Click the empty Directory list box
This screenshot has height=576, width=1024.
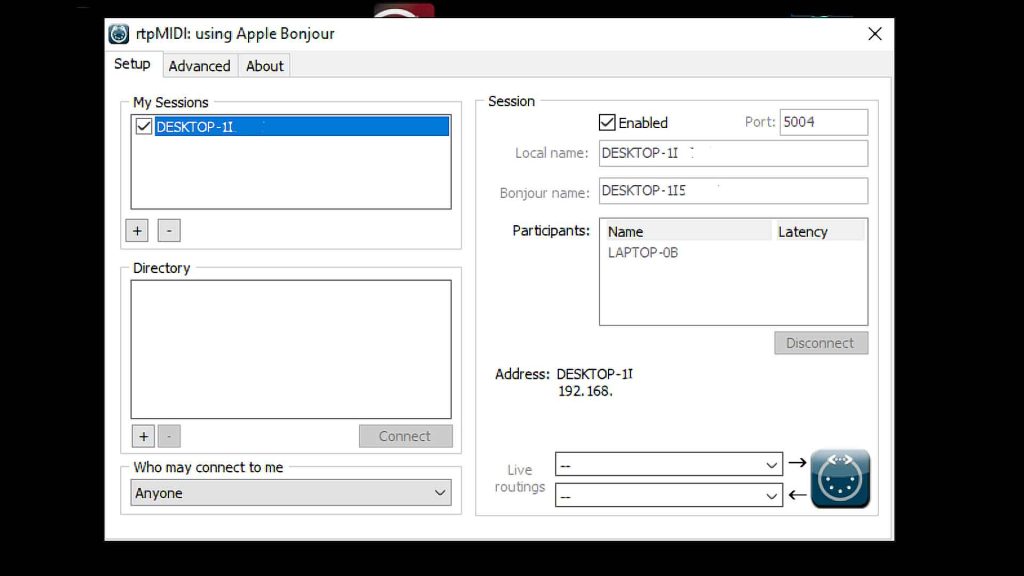(x=291, y=349)
